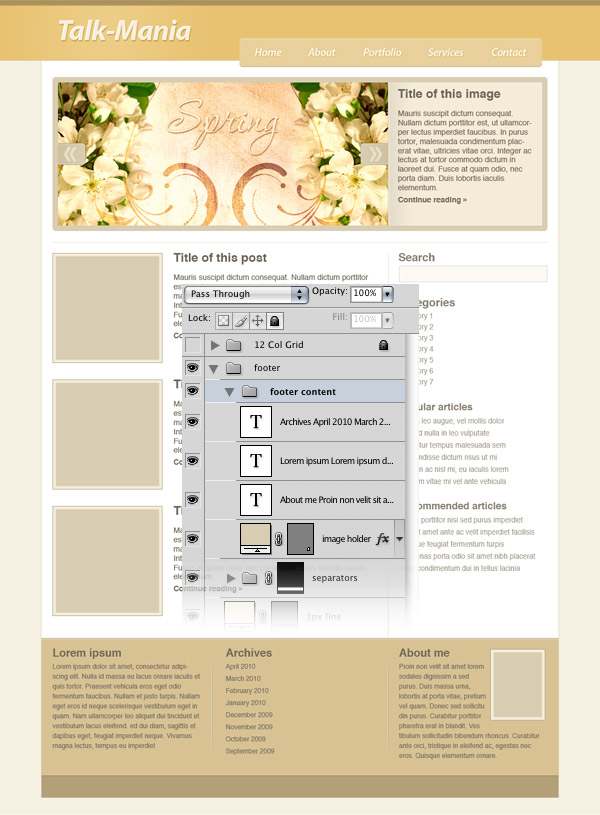Click chain link icon on separators group
Image resolution: width=600 pixels, height=815 pixels.
click(x=268, y=578)
